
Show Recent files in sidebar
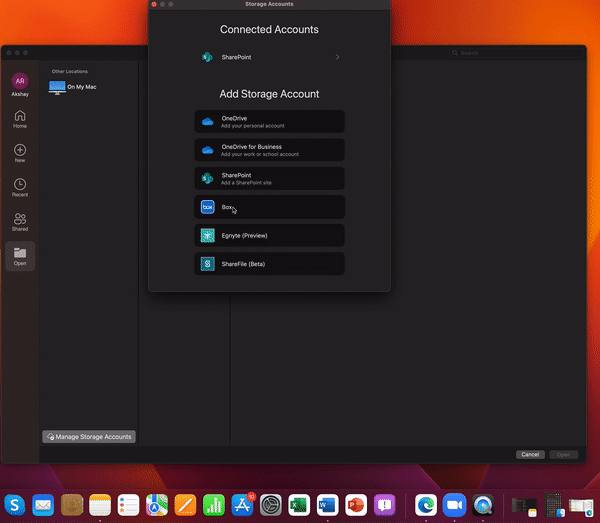20,189
